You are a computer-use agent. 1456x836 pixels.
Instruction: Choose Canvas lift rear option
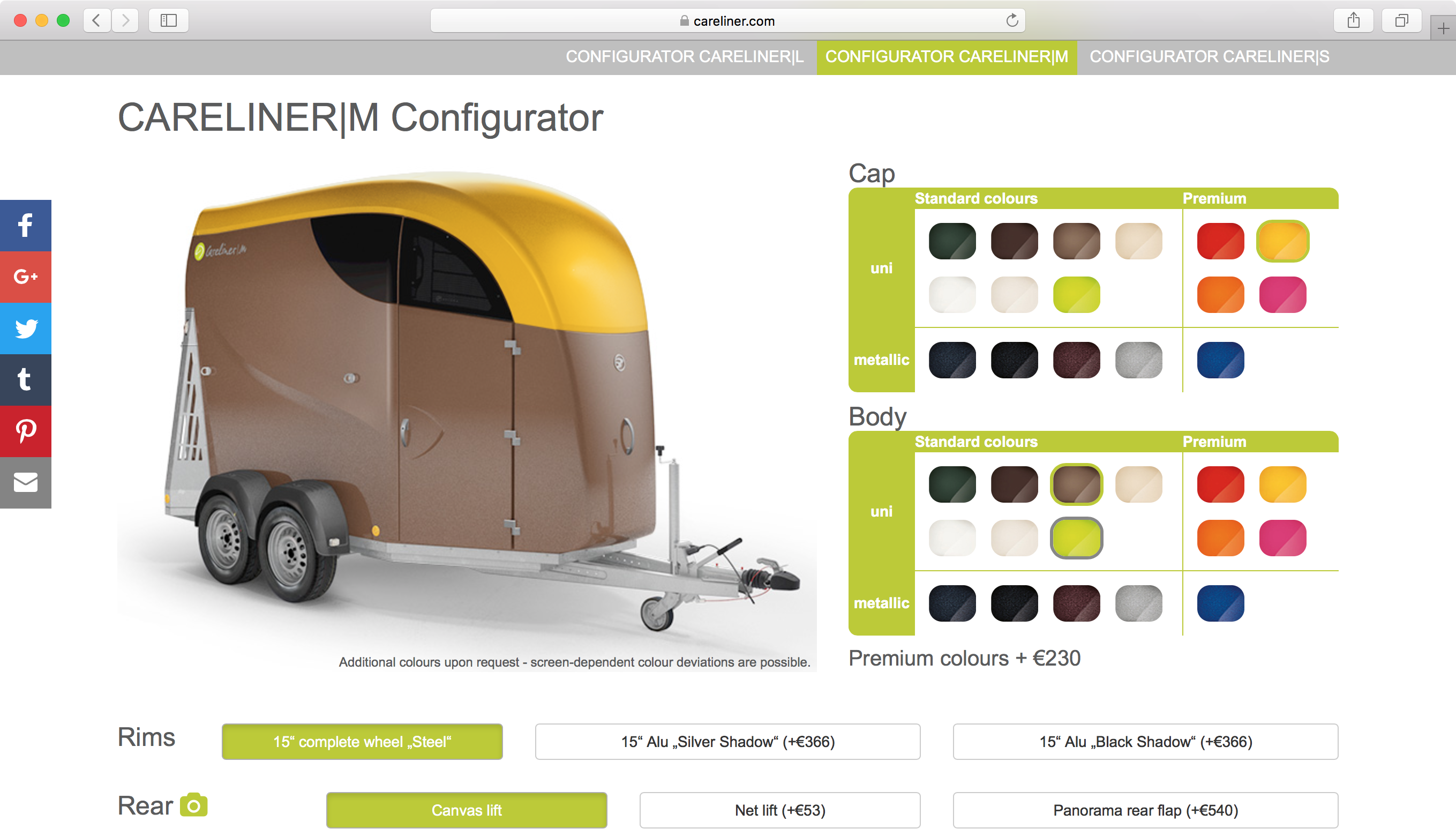467,810
